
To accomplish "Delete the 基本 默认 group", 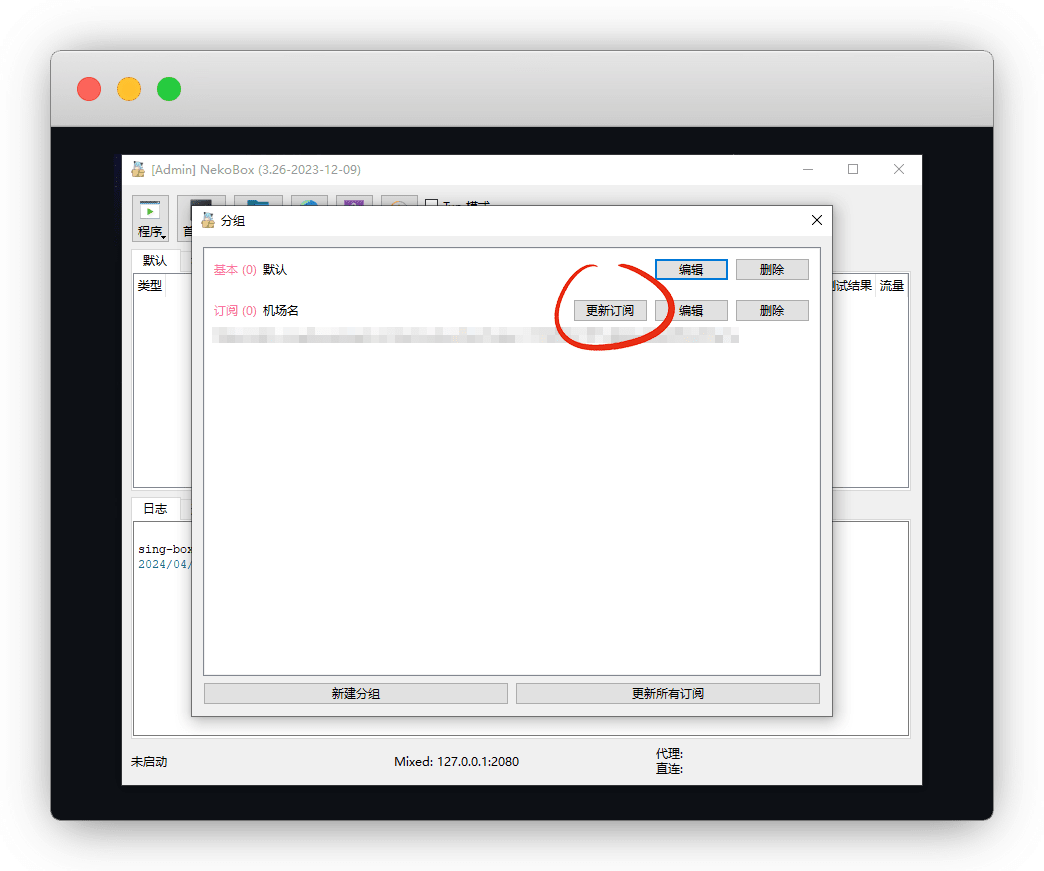I will (x=772, y=270).
